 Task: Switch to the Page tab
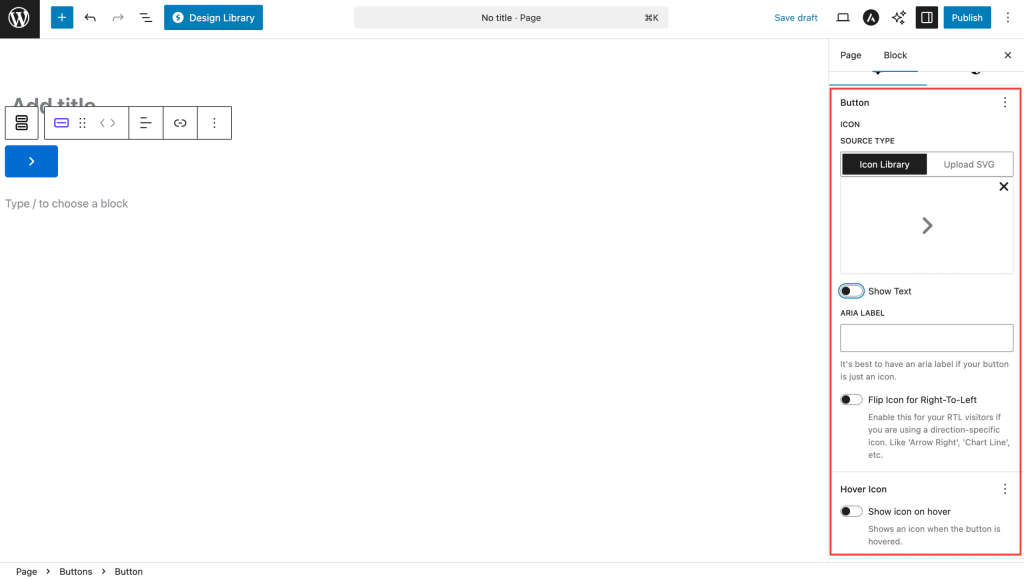(850, 55)
